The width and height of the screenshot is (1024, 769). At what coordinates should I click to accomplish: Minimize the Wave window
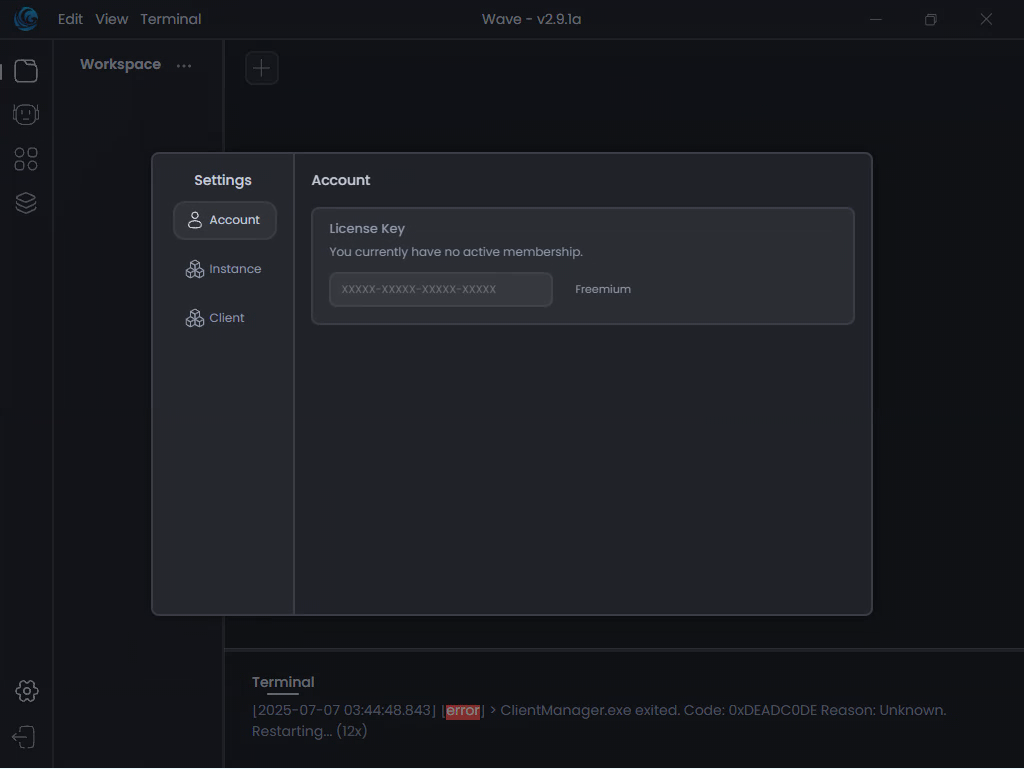(x=876, y=19)
